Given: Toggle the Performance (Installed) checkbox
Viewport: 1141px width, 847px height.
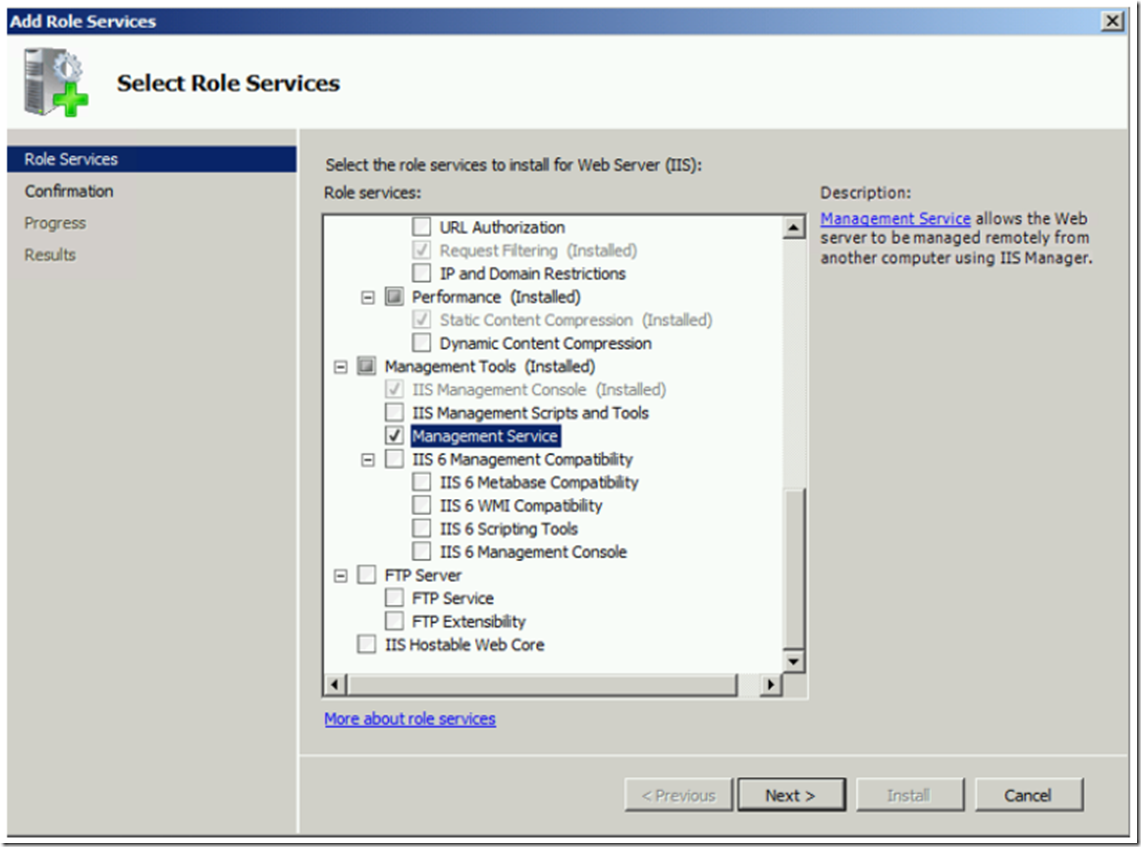Looking at the screenshot, I should pos(394,296).
